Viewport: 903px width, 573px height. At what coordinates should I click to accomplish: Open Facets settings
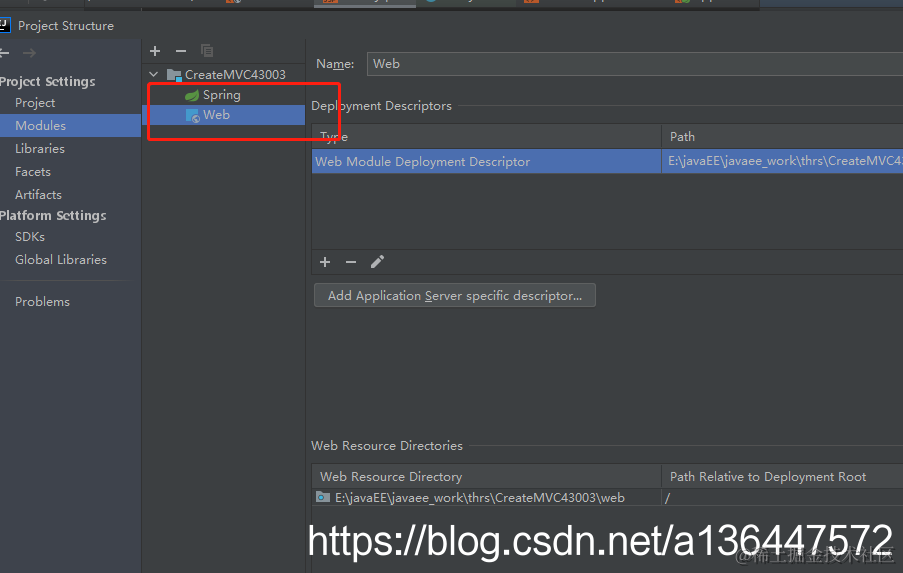[33, 172]
